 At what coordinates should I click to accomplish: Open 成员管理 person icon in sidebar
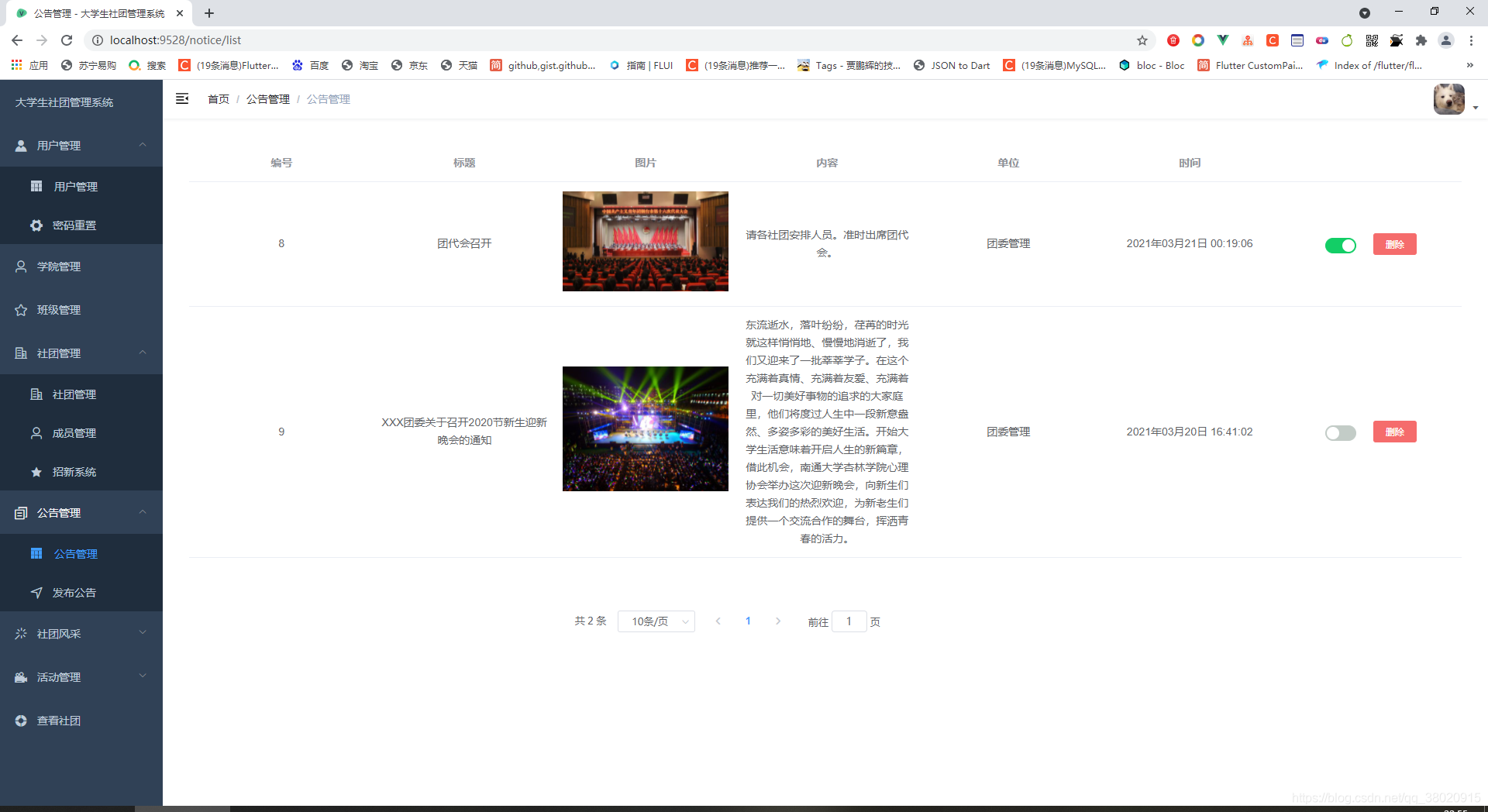pos(36,433)
